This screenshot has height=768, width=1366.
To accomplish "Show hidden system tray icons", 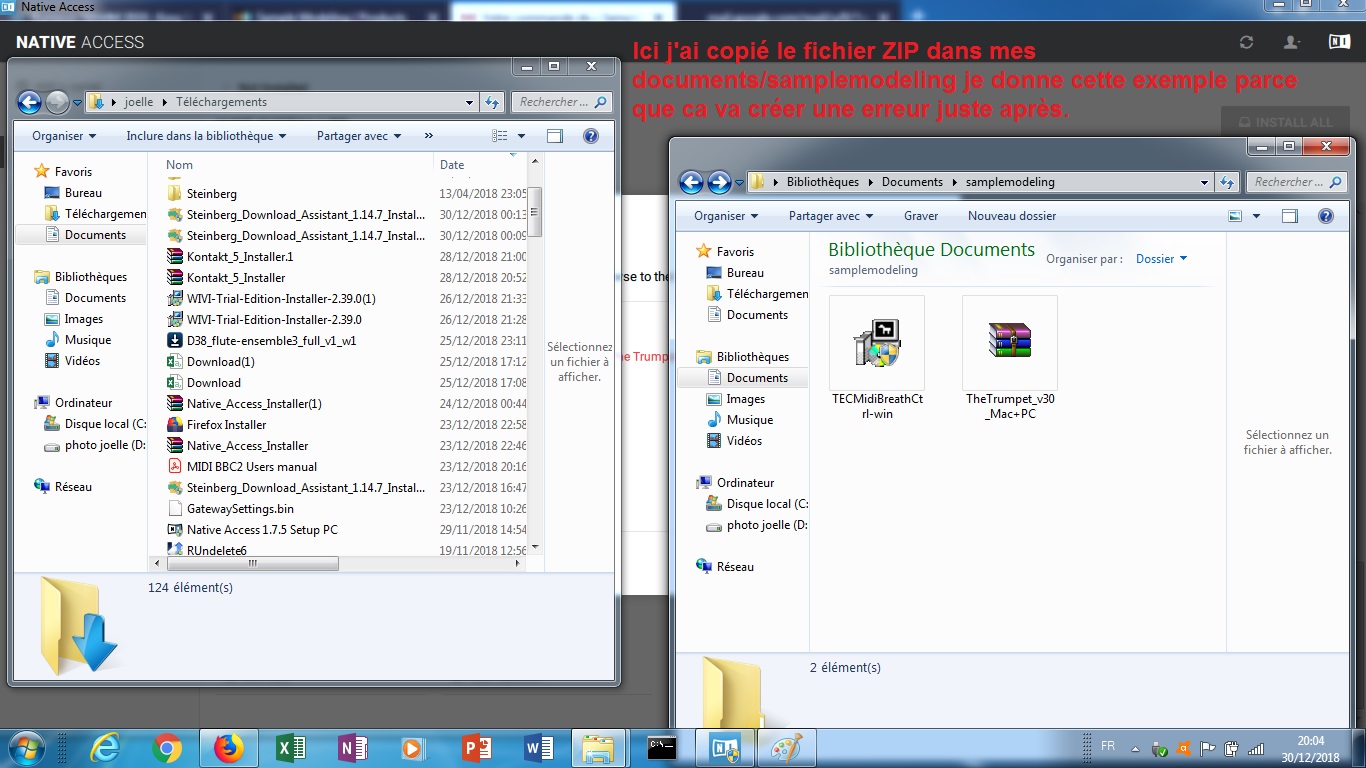I will pyautogui.click(x=1137, y=748).
